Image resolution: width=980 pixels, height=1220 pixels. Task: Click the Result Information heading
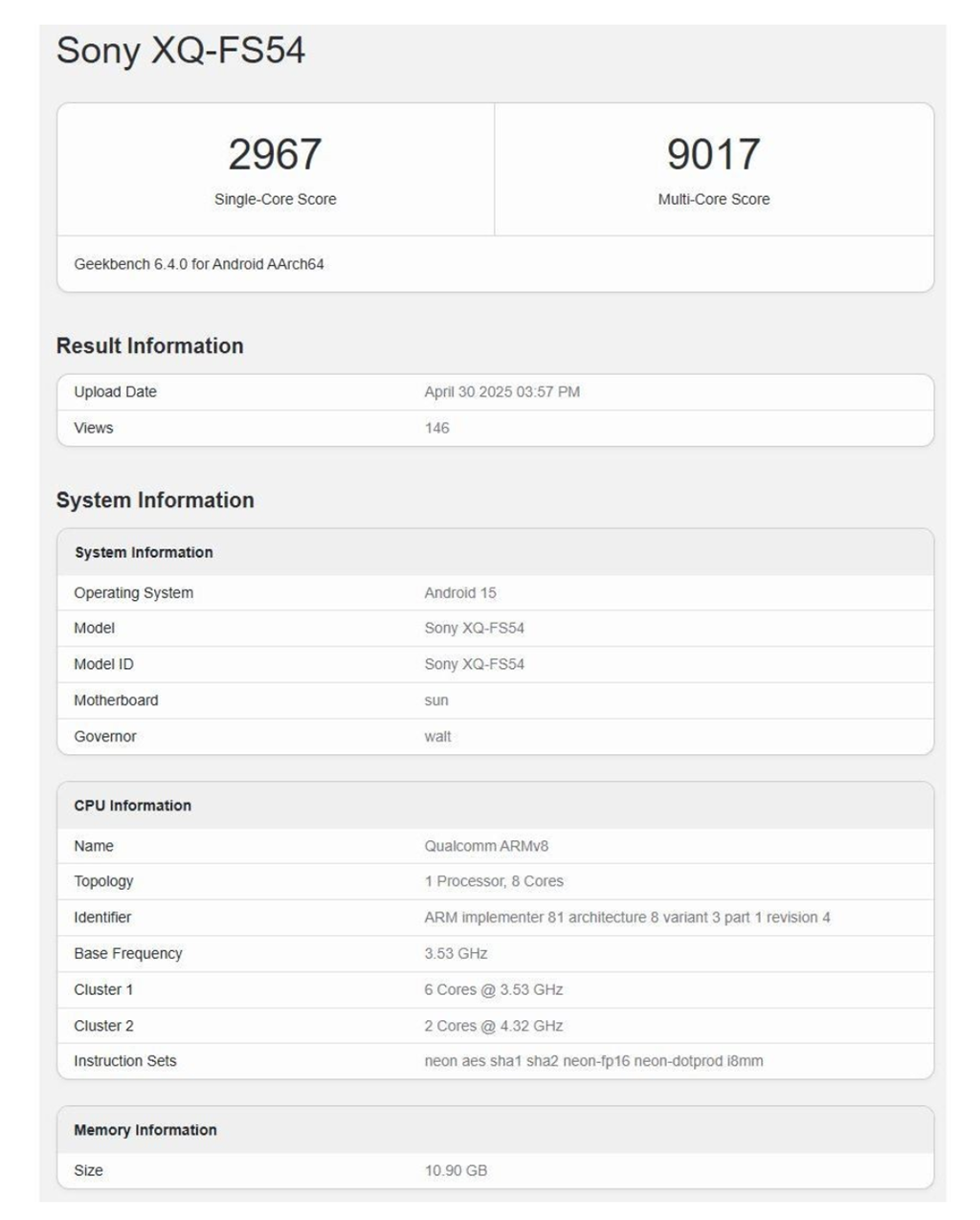[149, 345]
